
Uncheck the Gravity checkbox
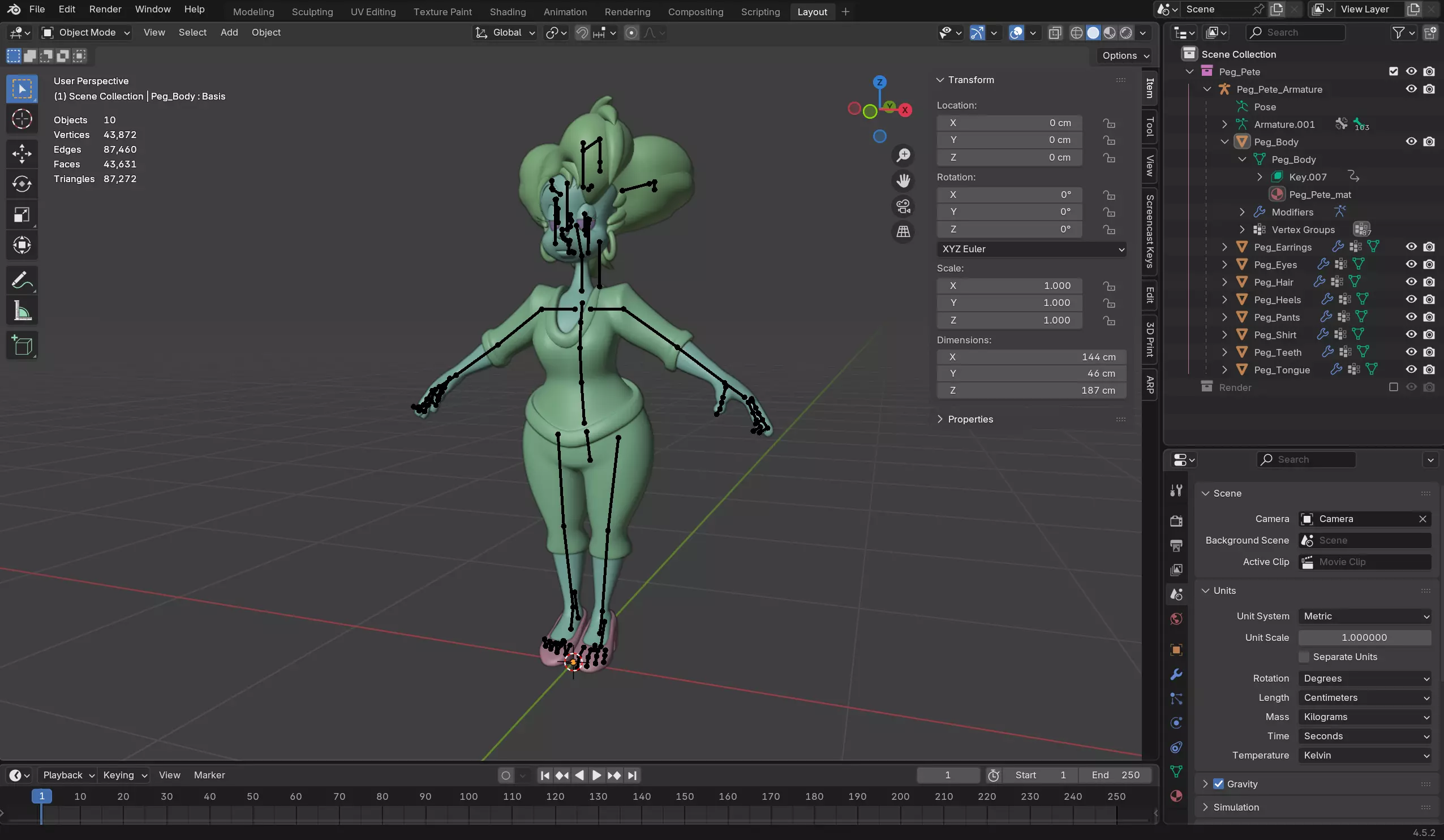click(x=1219, y=784)
